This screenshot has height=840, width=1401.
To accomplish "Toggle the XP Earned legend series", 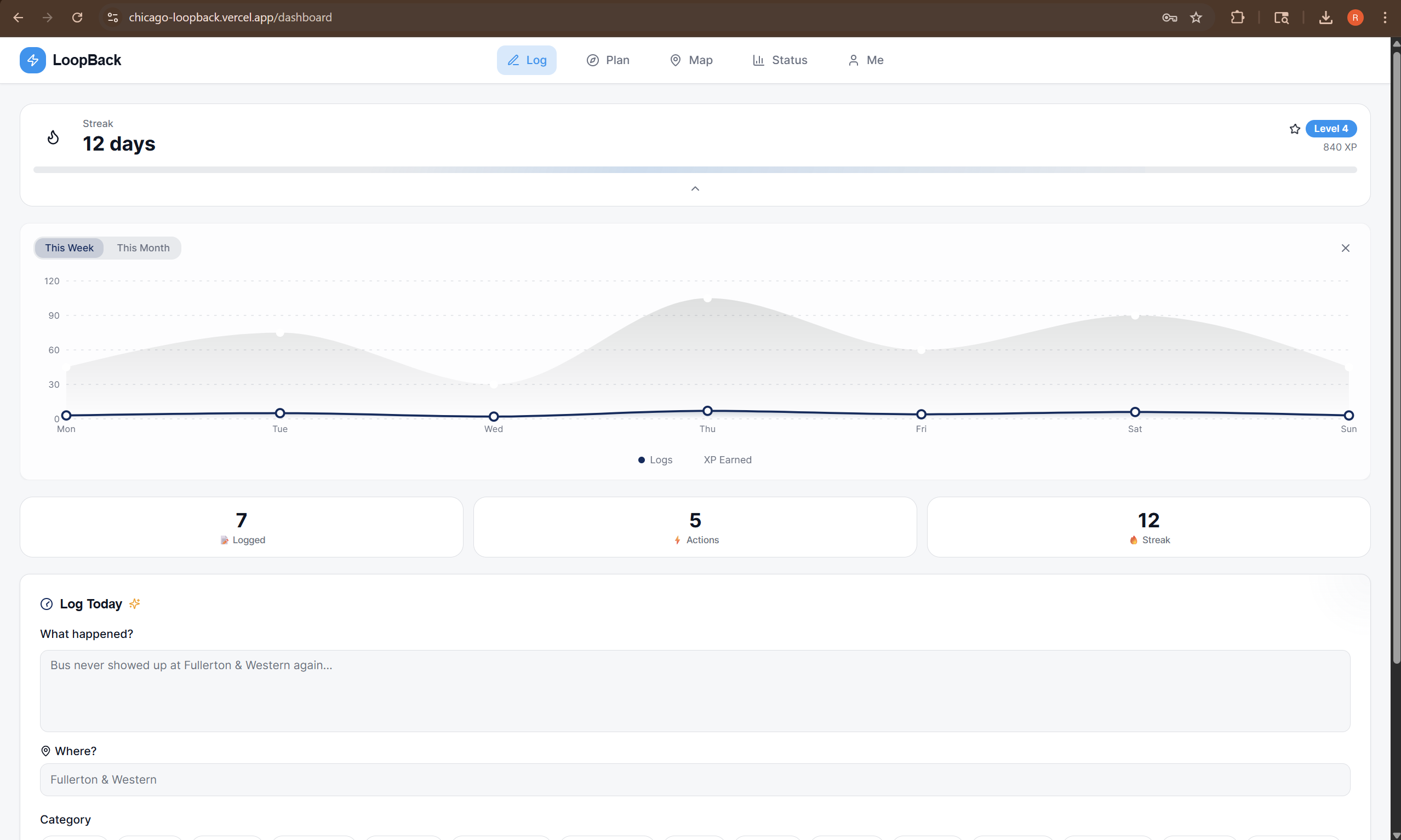I will click(727, 459).
